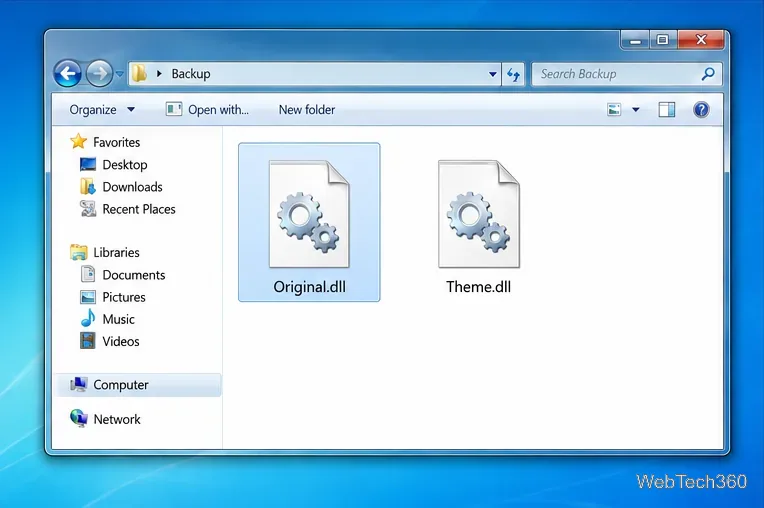This screenshot has width=764, height=508.
Task: Minimize the Backup window
Action: (635, 40)
